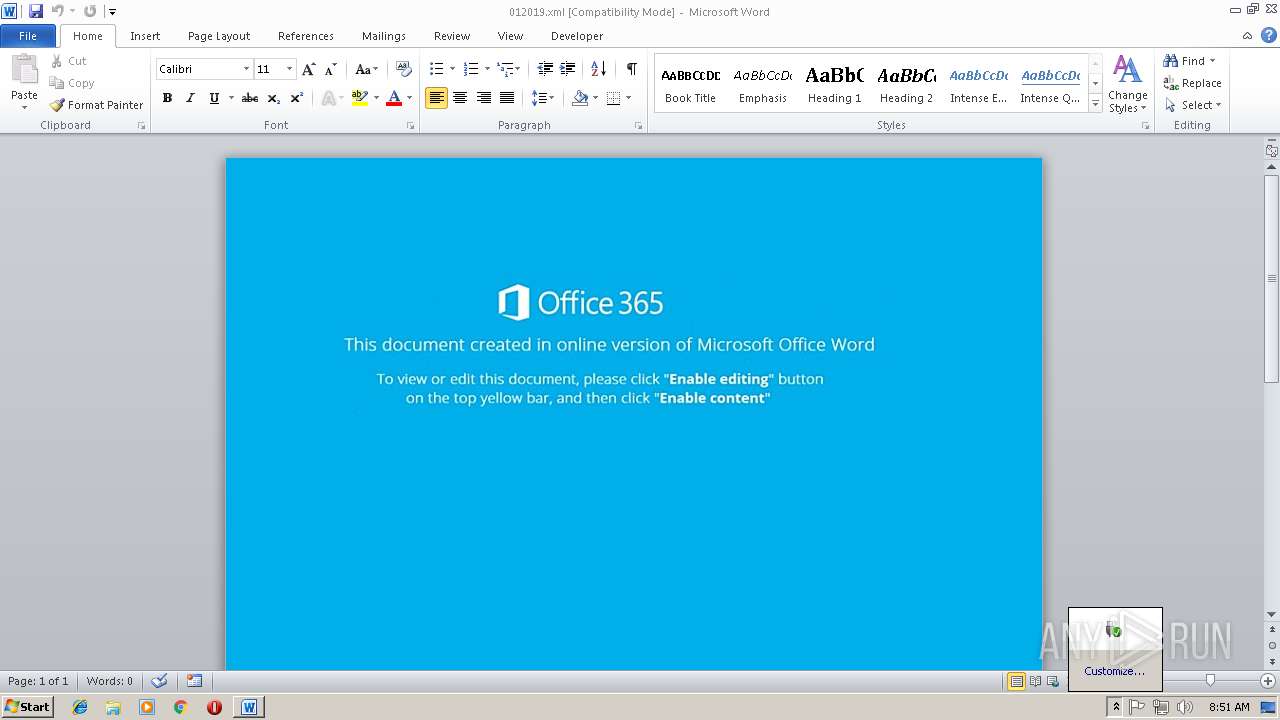Apply Superscript formatting
The height and width of the screenshot is (720, 1280).
coord(296,98)
